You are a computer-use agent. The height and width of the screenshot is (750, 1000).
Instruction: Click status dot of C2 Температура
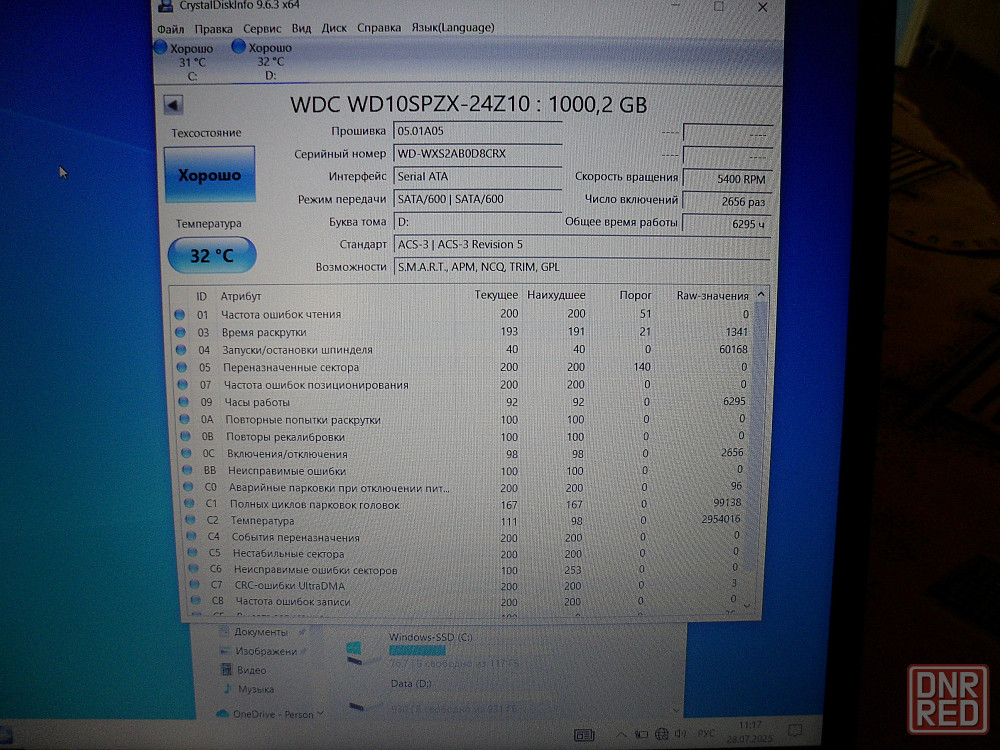(x=190, y=520)
